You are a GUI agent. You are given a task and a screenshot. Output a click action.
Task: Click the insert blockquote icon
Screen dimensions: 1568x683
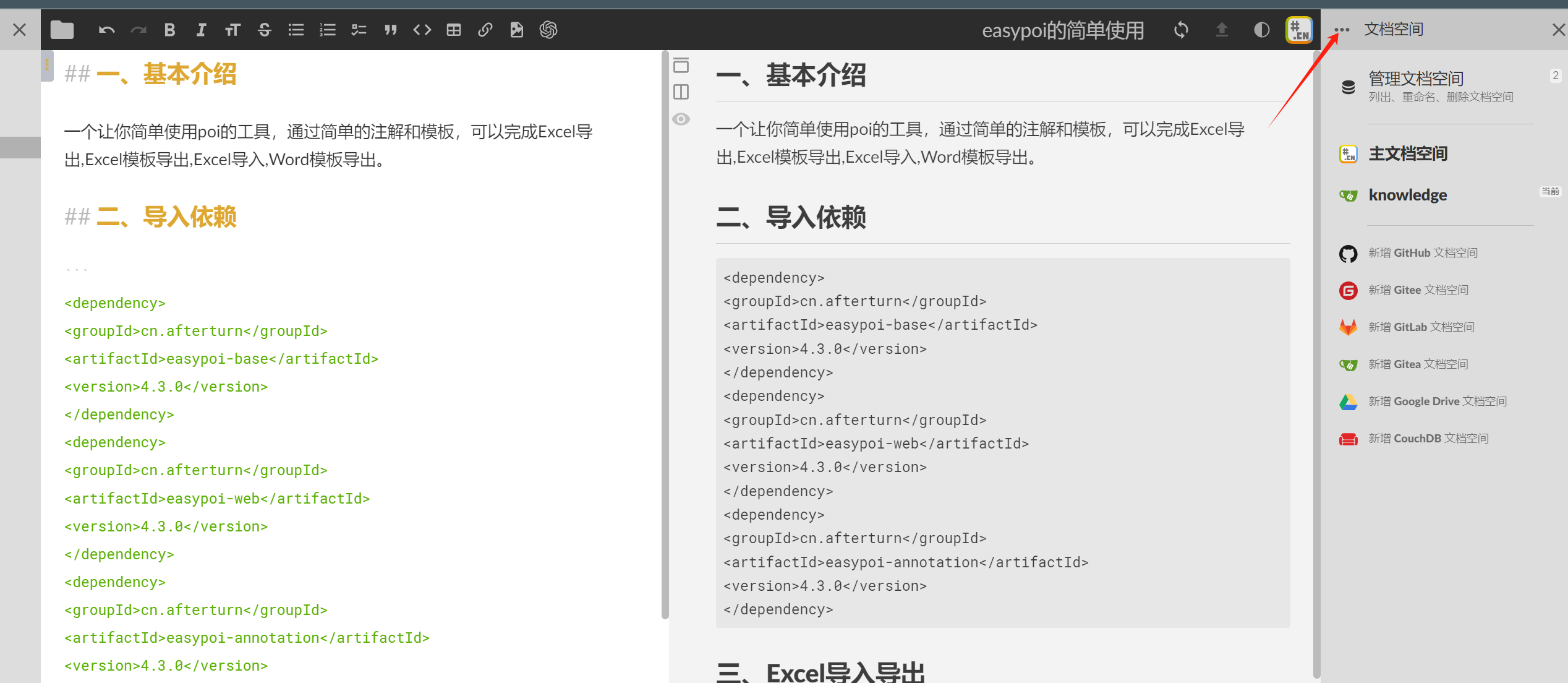click(x=390, y=29)
